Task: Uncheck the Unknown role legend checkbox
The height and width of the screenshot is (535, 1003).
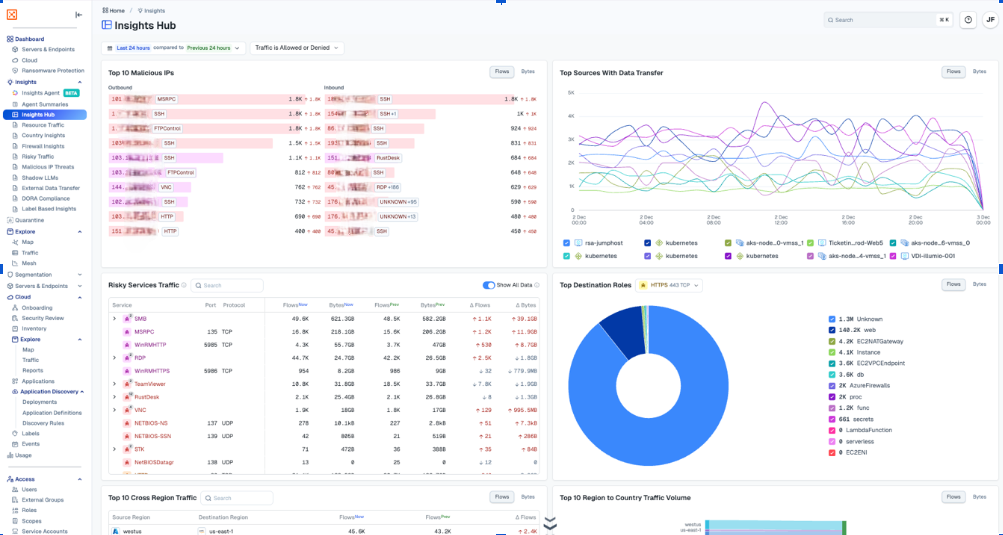Action: click(832, 319)
